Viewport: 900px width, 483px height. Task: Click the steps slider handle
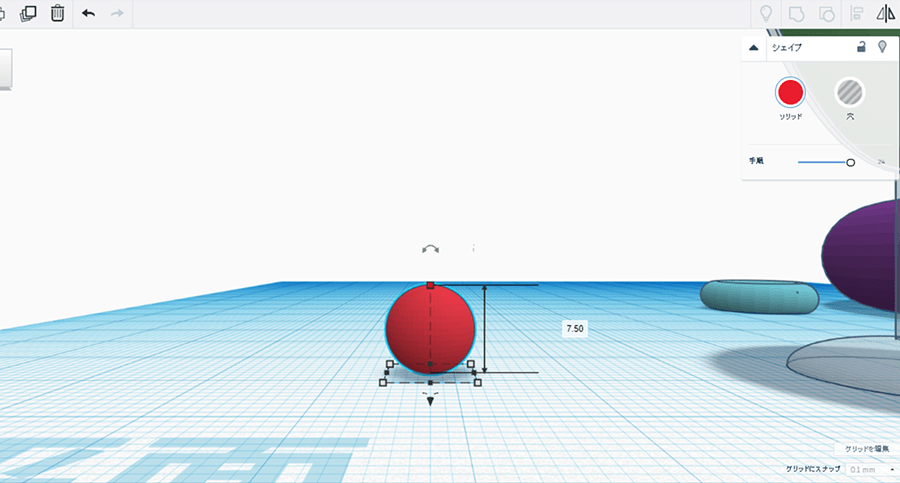pyautogui.click(x=851, y=163)
